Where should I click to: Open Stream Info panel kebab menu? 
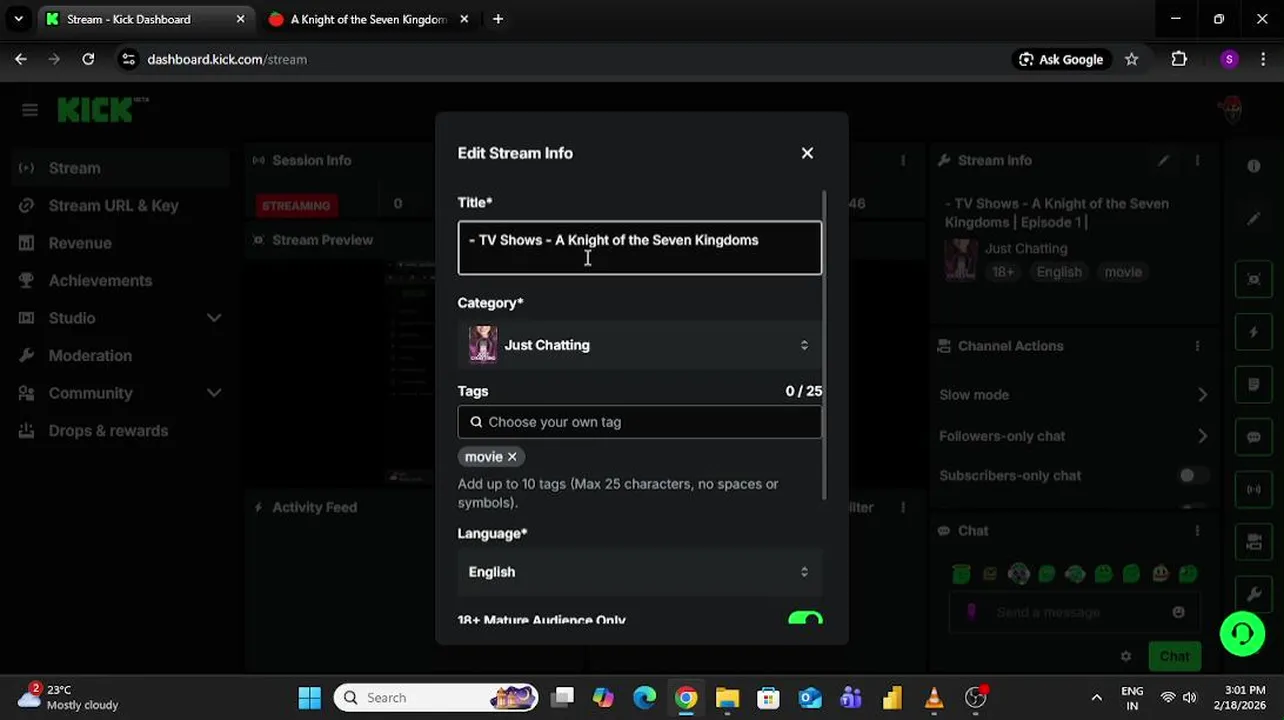coord(1197,160)
